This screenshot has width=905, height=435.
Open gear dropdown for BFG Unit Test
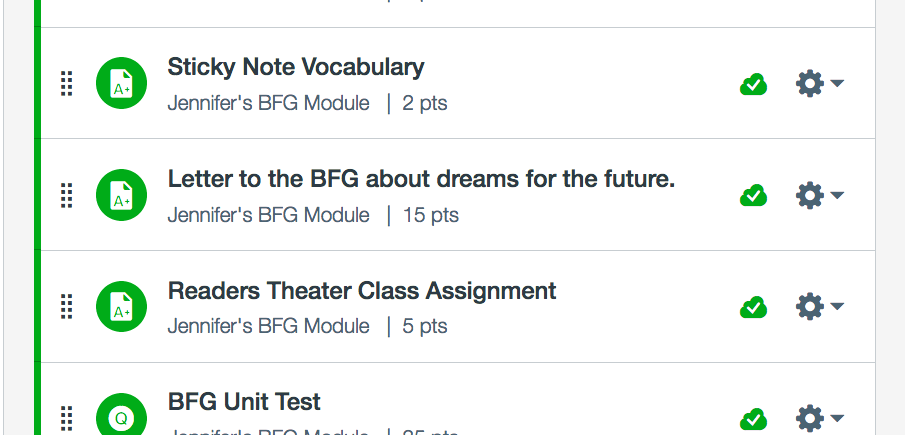[x=819, y=418]
